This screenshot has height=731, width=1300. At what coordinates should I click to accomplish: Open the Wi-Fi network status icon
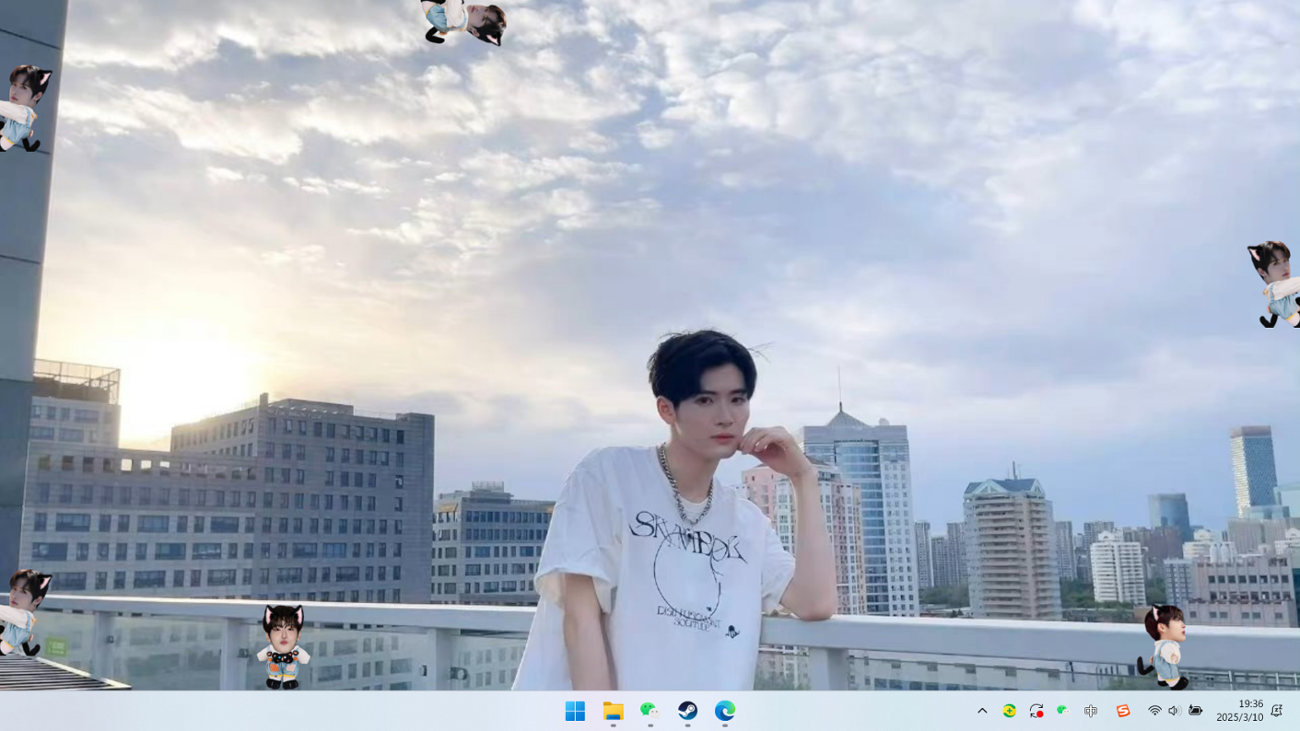coord(1154,711)
